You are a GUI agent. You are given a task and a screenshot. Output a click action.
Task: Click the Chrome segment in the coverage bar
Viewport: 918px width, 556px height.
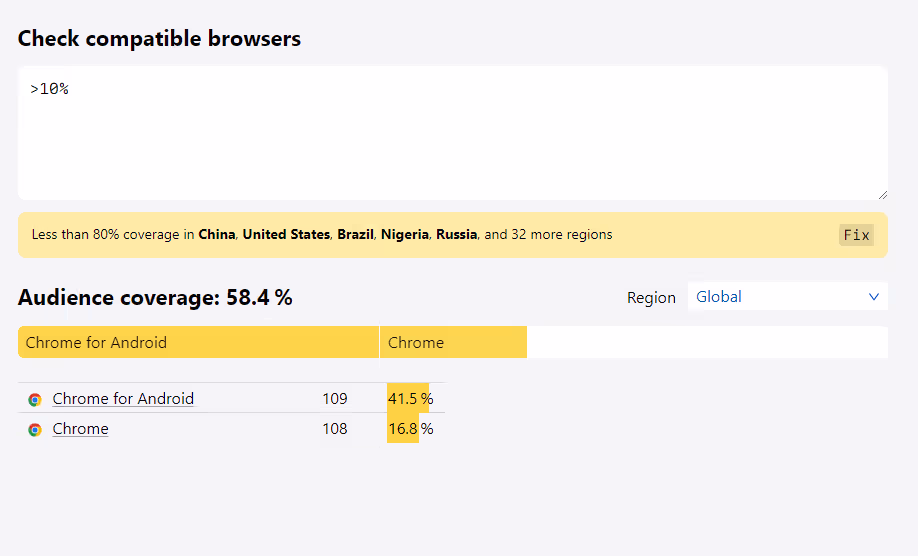click(454, 342)
